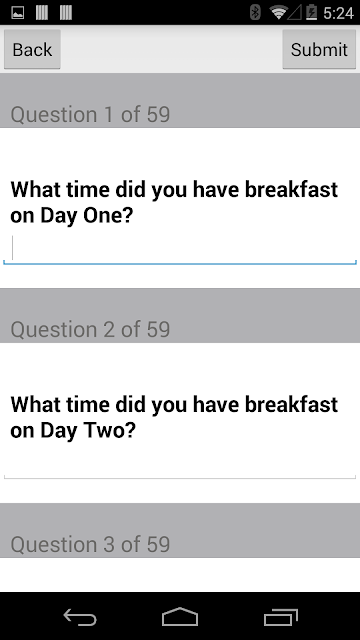The image size is (360, 640).
Task: Tap the 5:24 clock in status bar
Action: 338,13
